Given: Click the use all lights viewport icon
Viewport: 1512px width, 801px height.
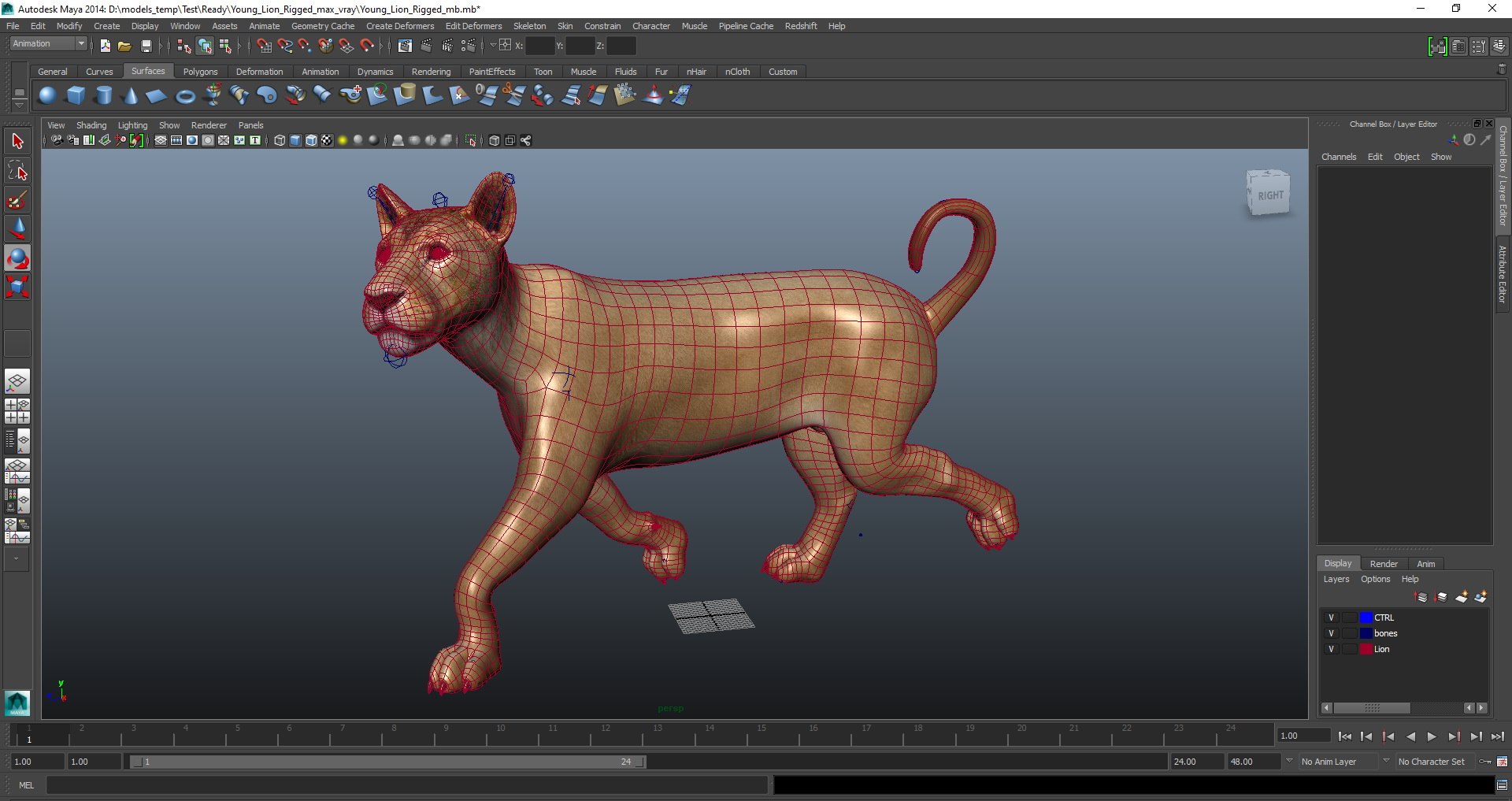Looking at the screenshot, I should coord(343,140).
